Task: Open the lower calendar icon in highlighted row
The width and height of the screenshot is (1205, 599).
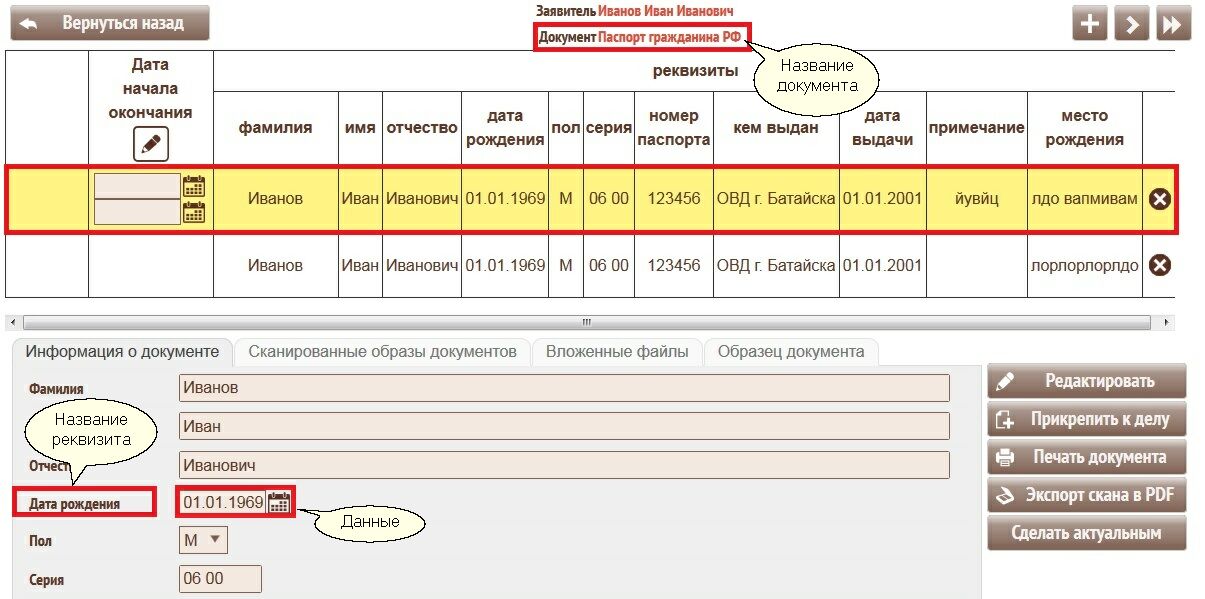Action: point(194,212)
